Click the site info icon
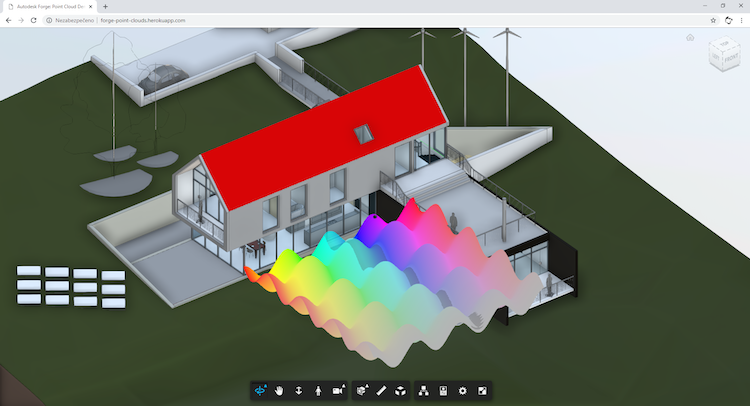The image size is (750, 406). [49, 20]
